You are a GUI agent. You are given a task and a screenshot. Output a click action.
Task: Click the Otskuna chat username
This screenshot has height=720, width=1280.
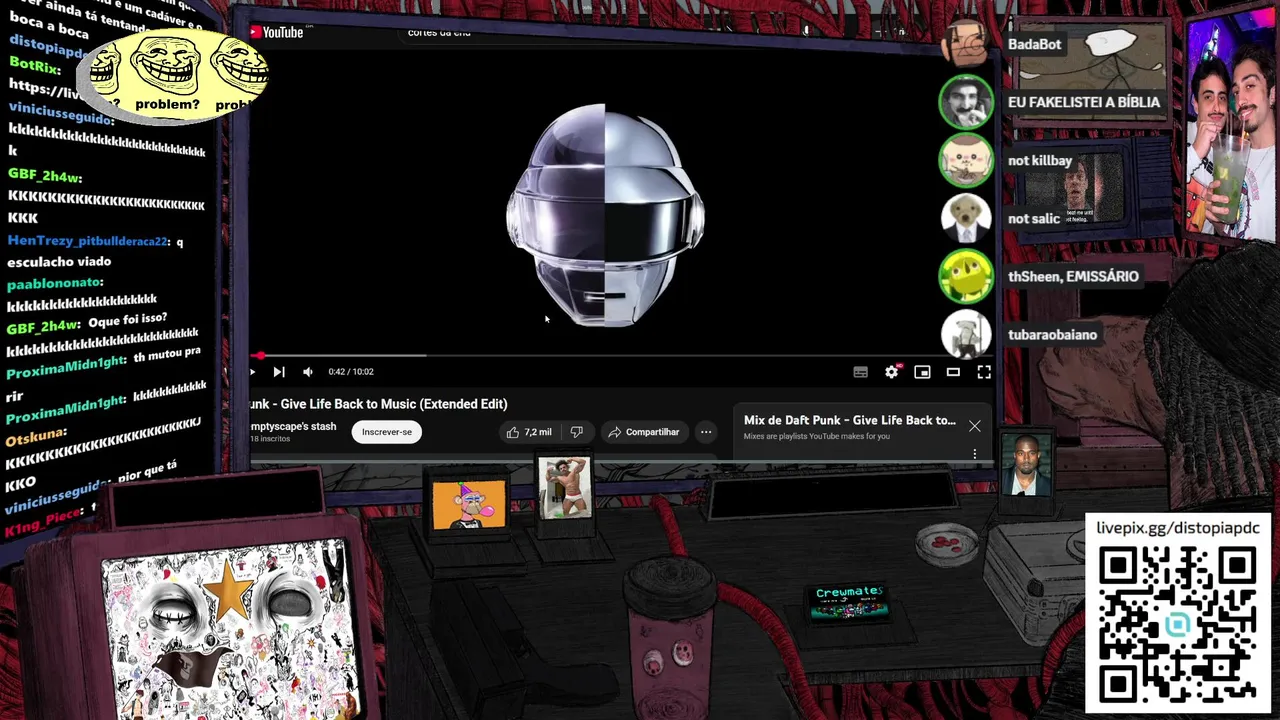(x=36, y=436)
